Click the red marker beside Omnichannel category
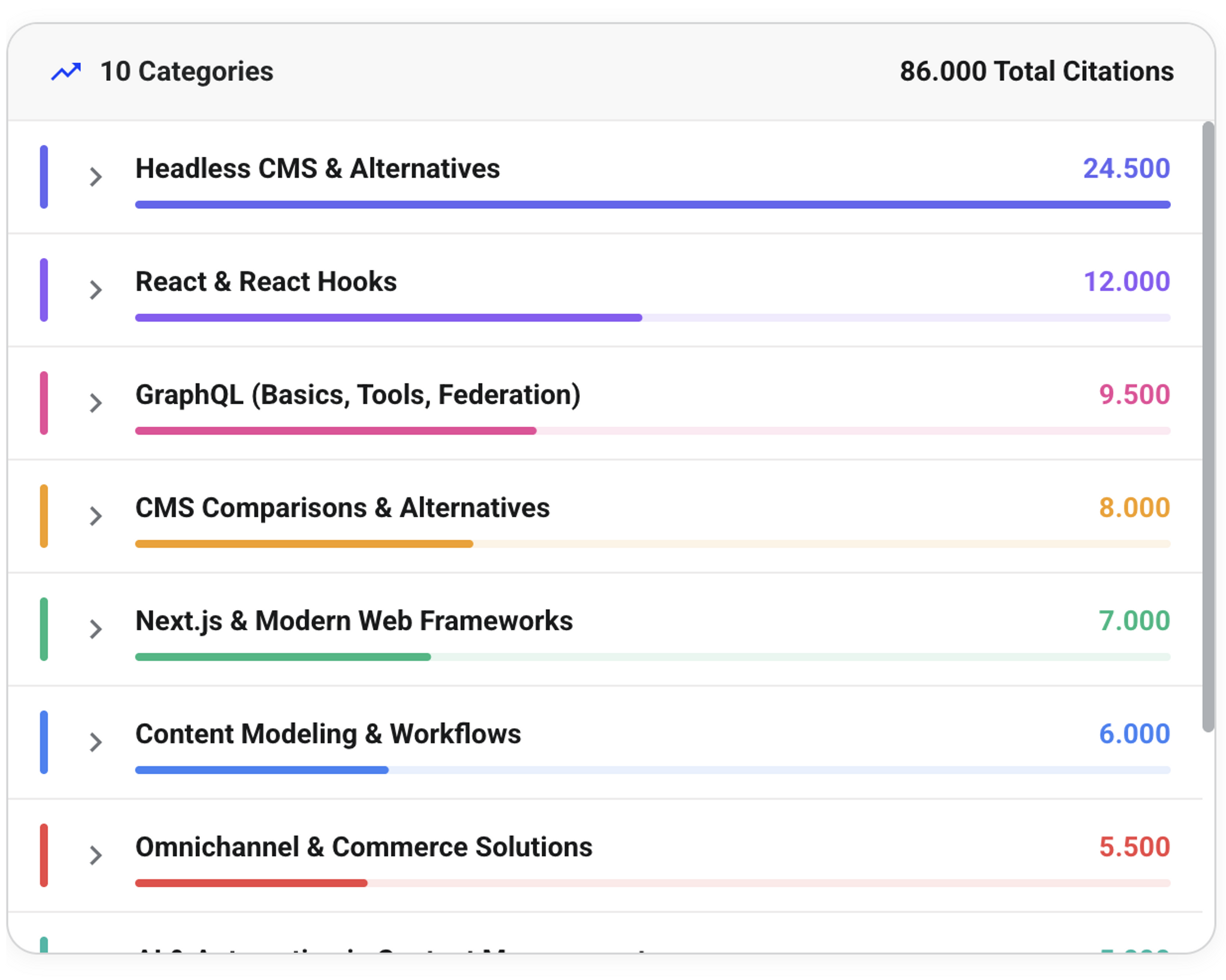This screenshot has height=980, width=1226. pyautogui.click(x=44, y=854)
